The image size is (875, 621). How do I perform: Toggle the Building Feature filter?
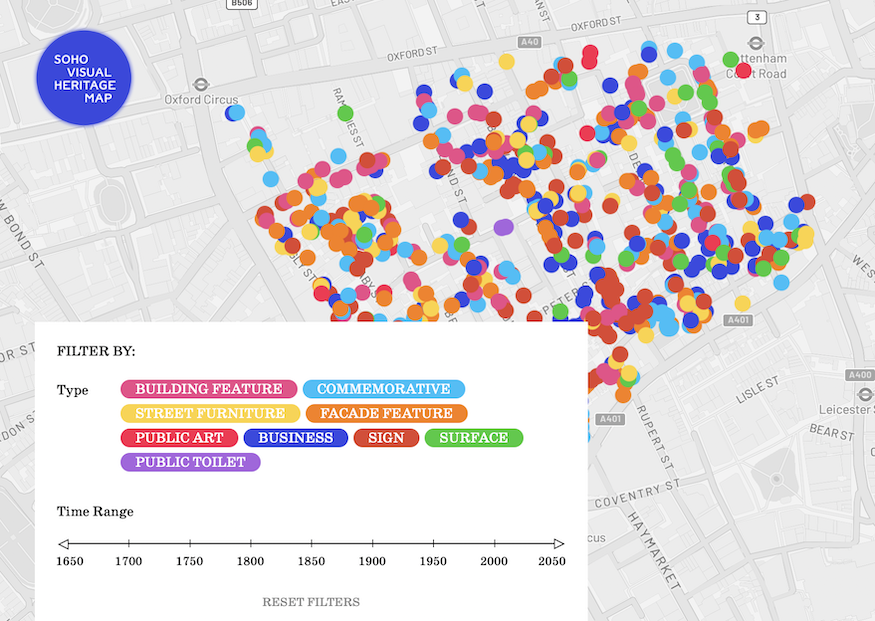click(x=209, y=389)
